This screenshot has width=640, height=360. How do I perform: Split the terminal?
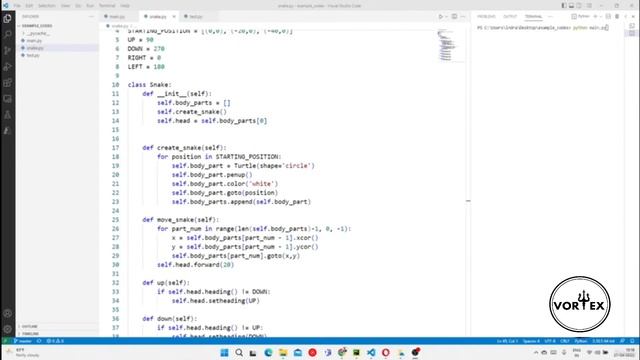tap(608, 16)
